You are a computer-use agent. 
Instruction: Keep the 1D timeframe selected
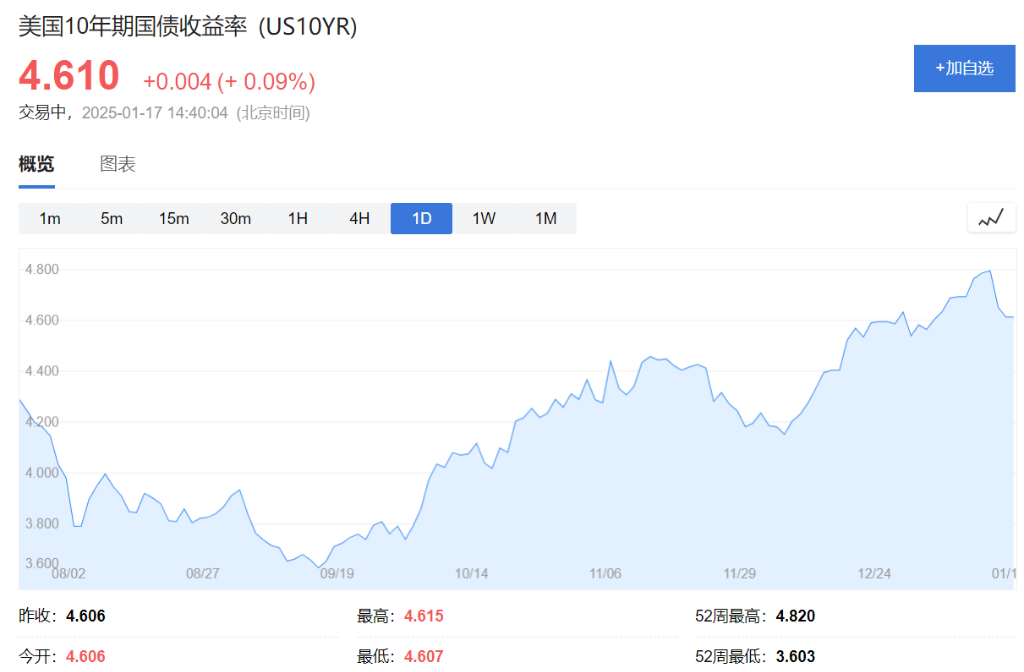[421, 218]
